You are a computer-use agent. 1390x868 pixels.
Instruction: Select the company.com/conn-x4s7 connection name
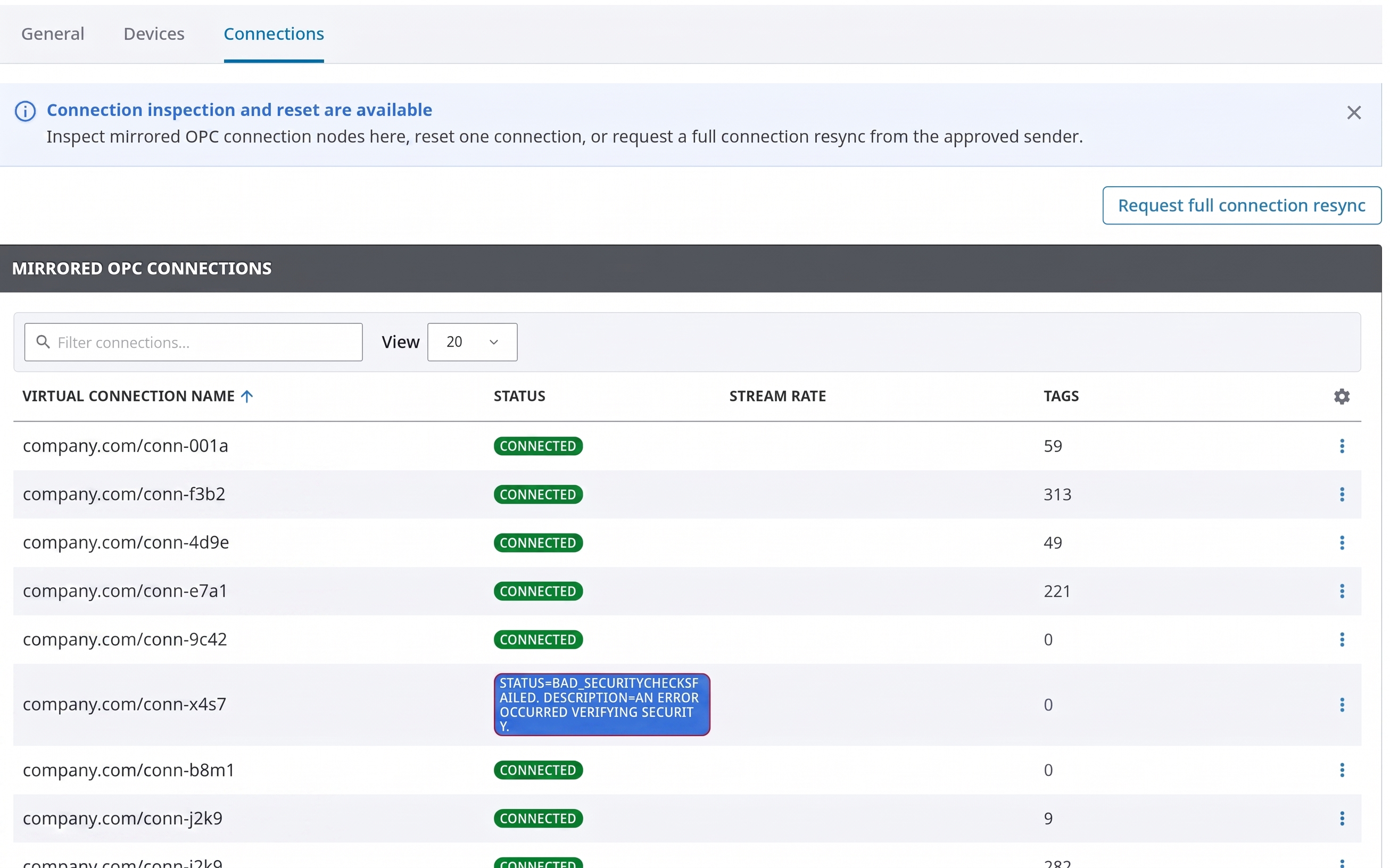point(125,704)
